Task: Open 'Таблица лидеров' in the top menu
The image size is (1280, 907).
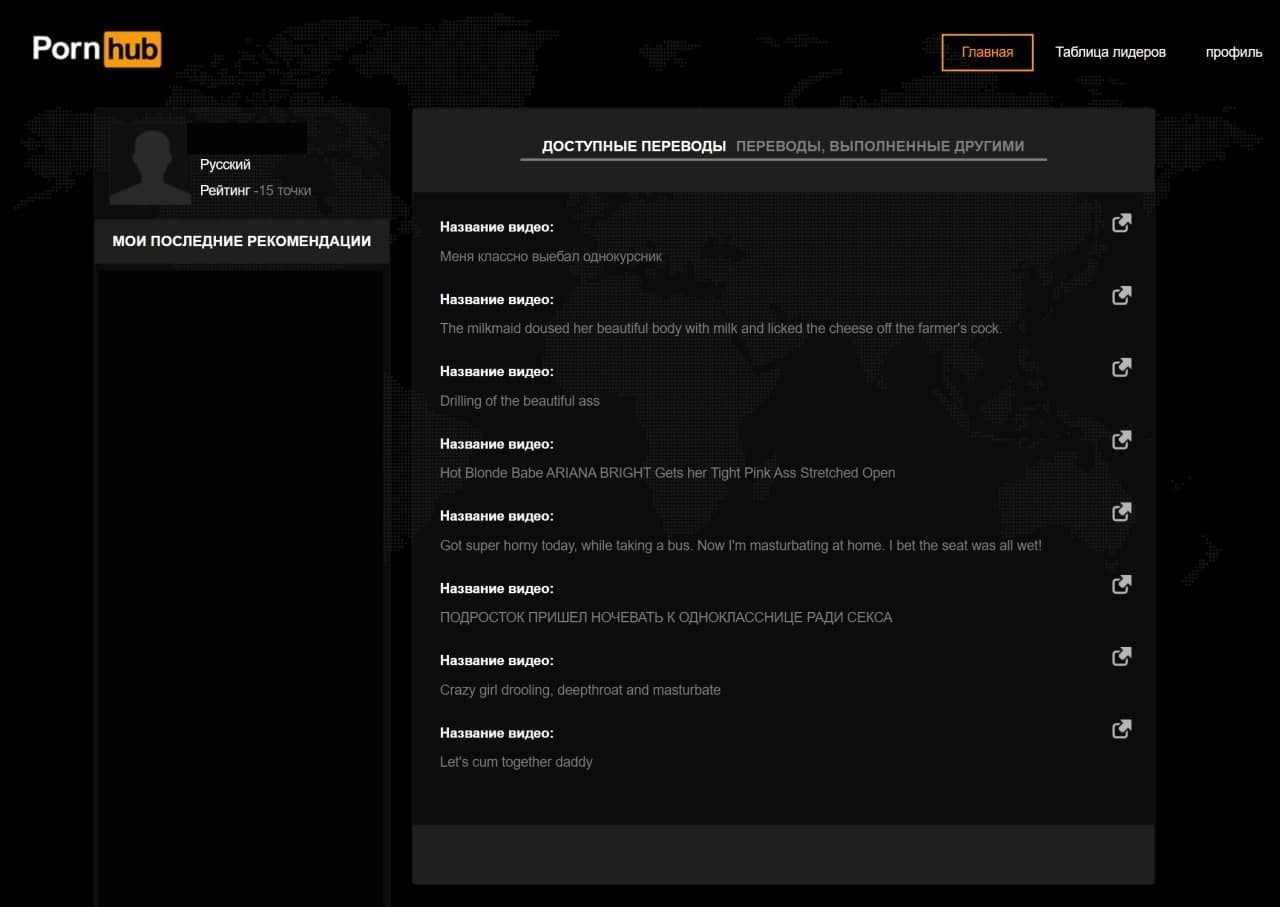Action: 1110,52
